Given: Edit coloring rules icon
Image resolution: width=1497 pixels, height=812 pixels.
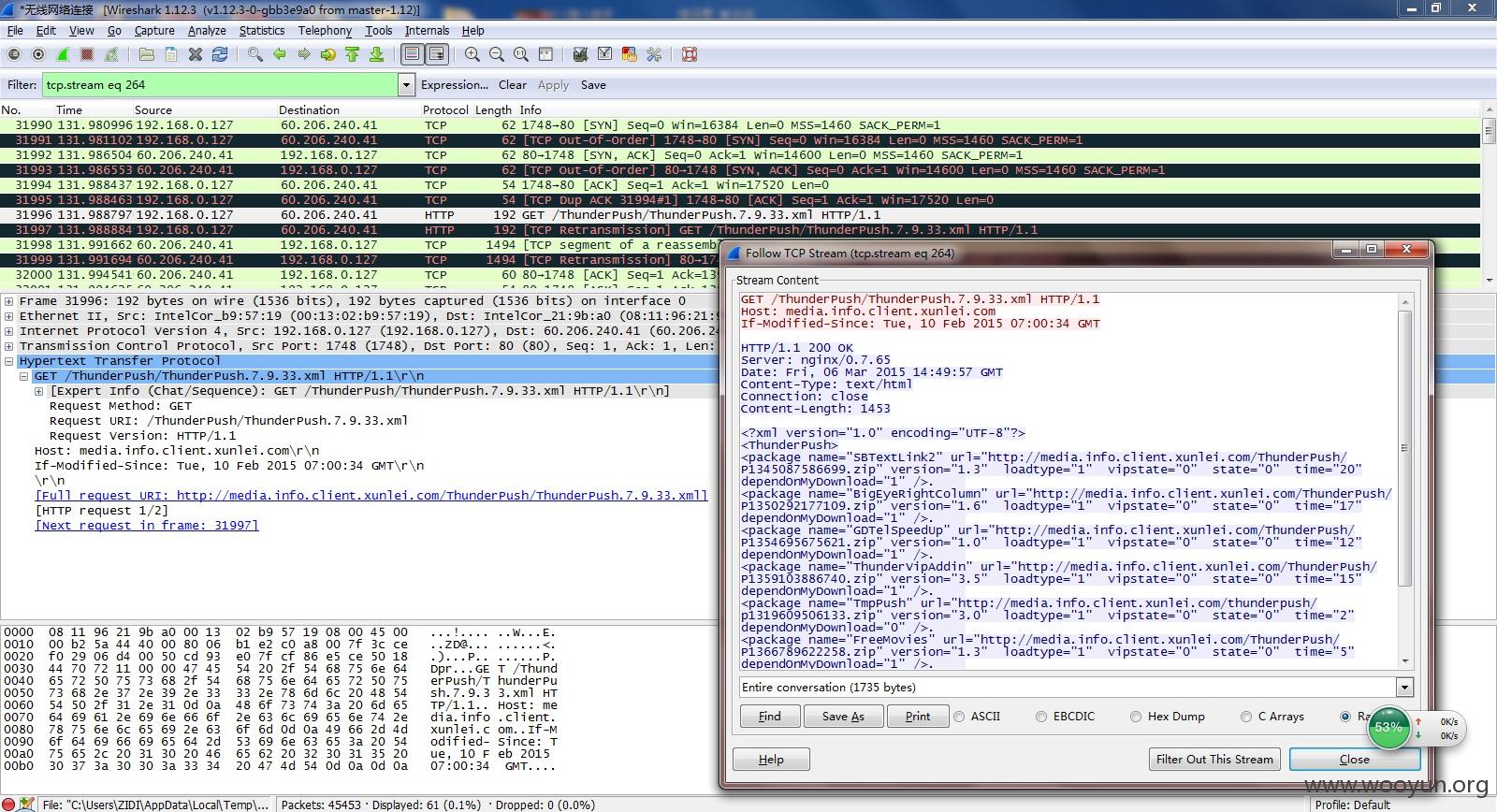Looking at the screenshot, I should click(x=629, y=55).
